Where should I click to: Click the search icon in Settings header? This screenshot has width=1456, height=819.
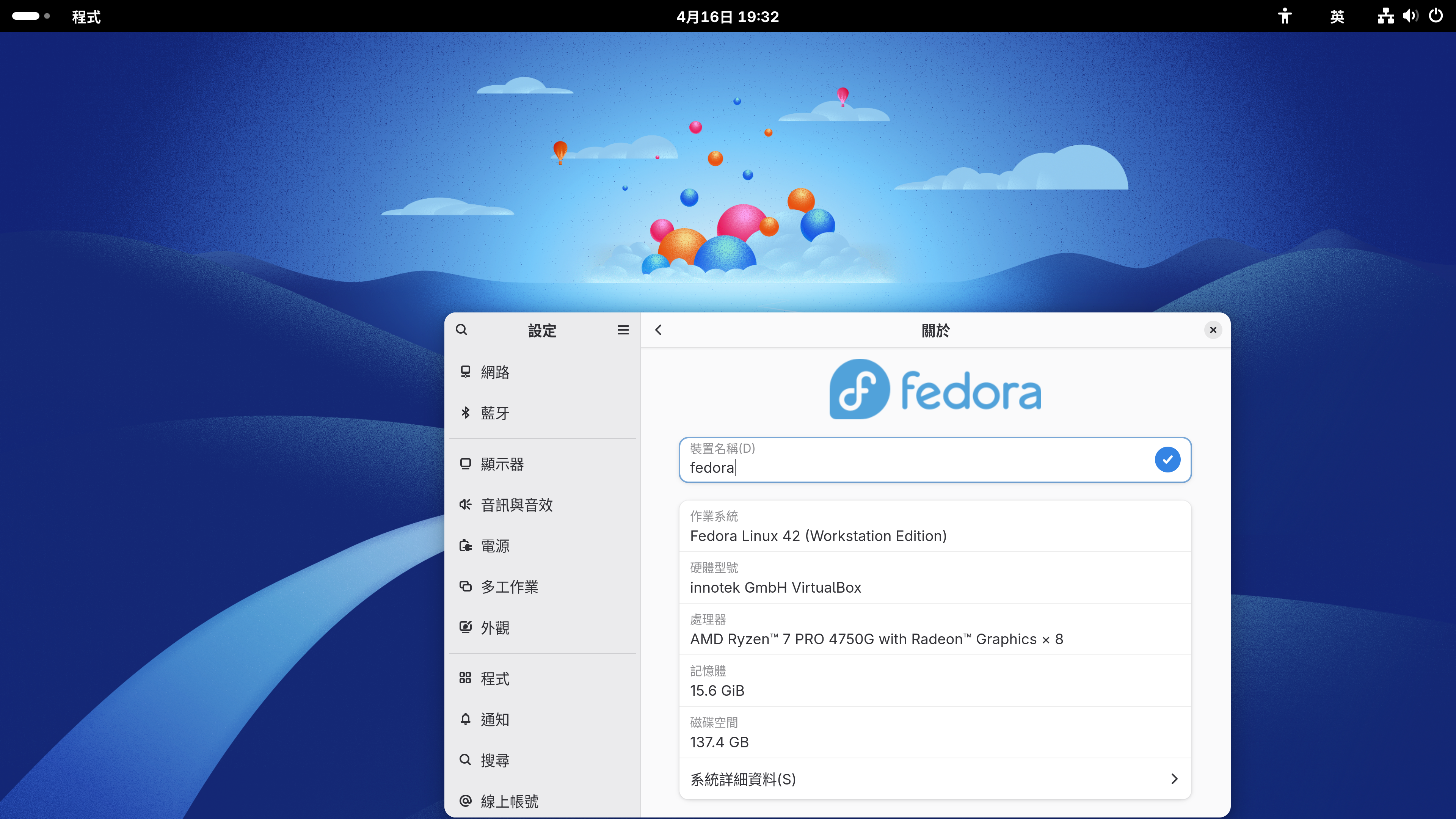click(461, 329)
